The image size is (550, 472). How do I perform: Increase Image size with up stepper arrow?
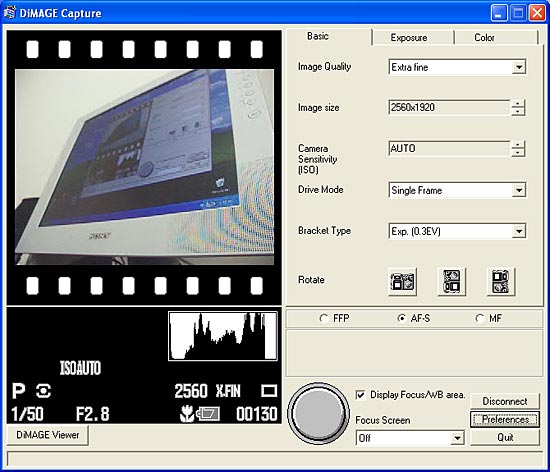[x=518, y=103]
